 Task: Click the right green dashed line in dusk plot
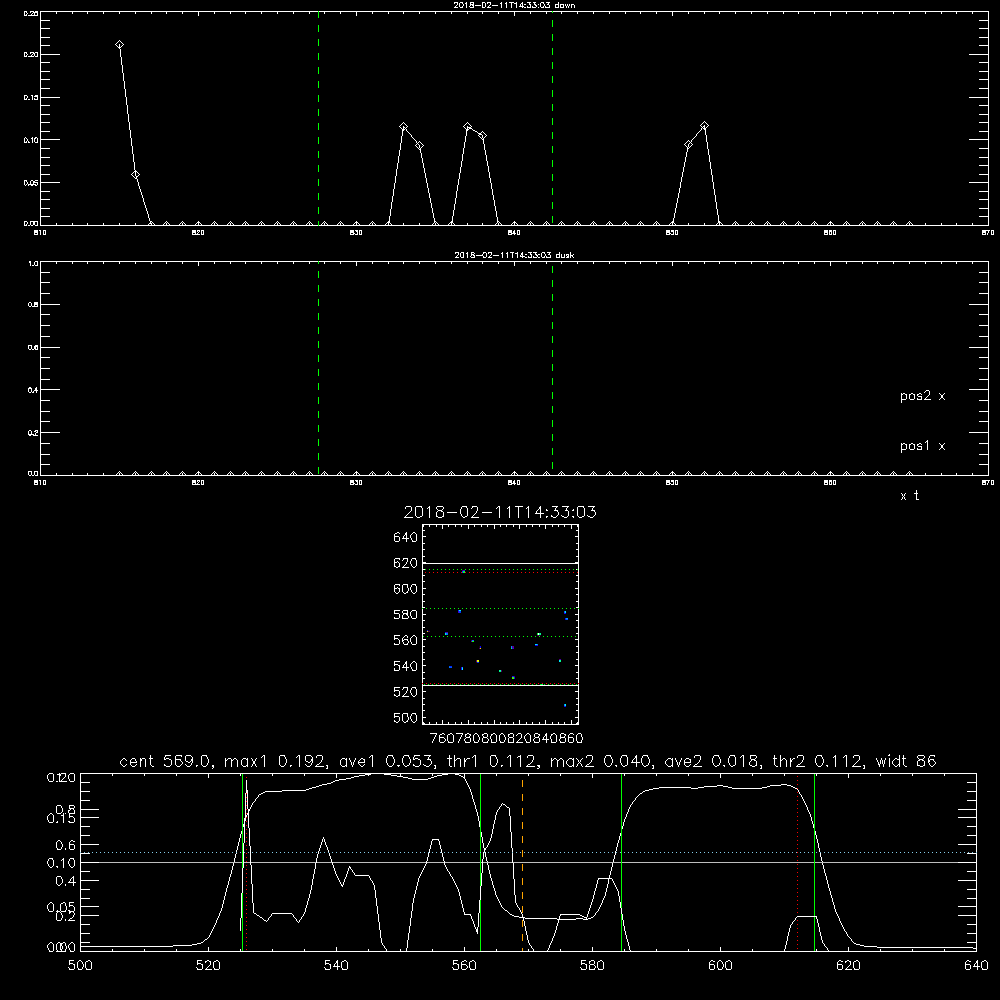point(552,368)
